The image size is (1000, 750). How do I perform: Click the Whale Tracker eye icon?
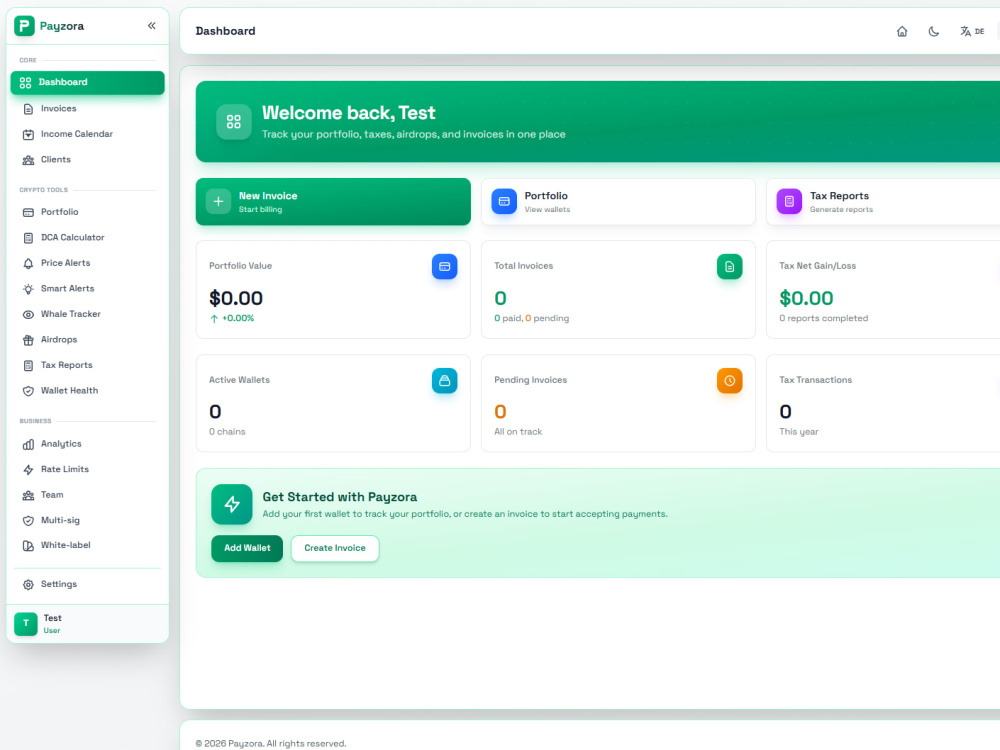coord(28,314)
